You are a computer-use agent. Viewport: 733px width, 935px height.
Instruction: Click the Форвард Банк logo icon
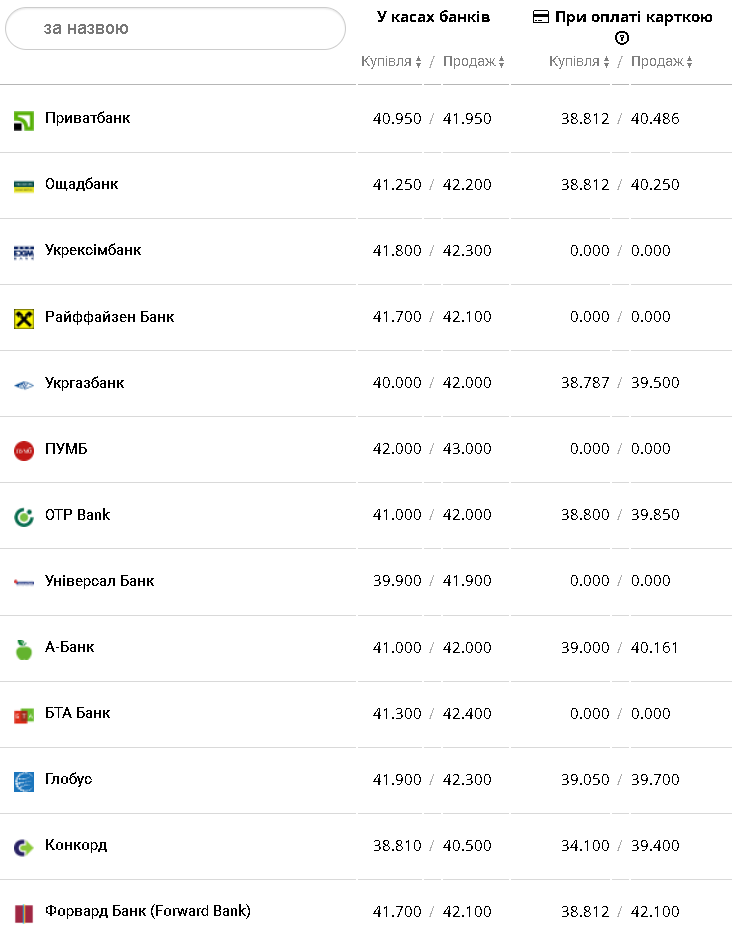tap(24, 913)
